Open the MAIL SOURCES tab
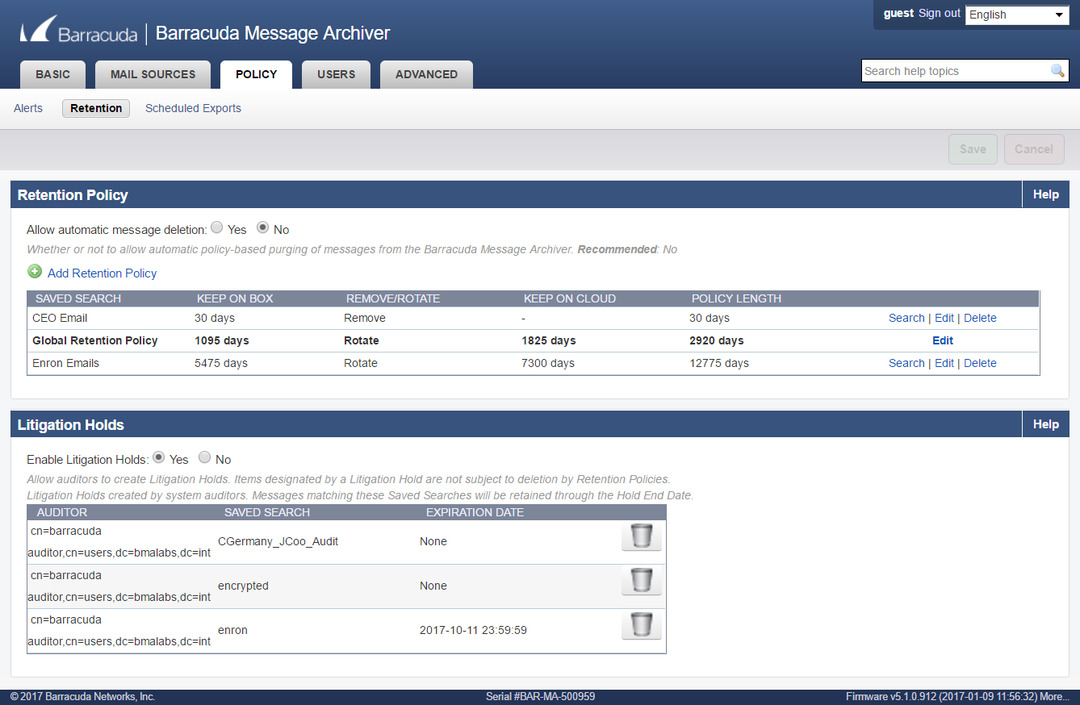 pyautogui.click(x=152, y=74)
